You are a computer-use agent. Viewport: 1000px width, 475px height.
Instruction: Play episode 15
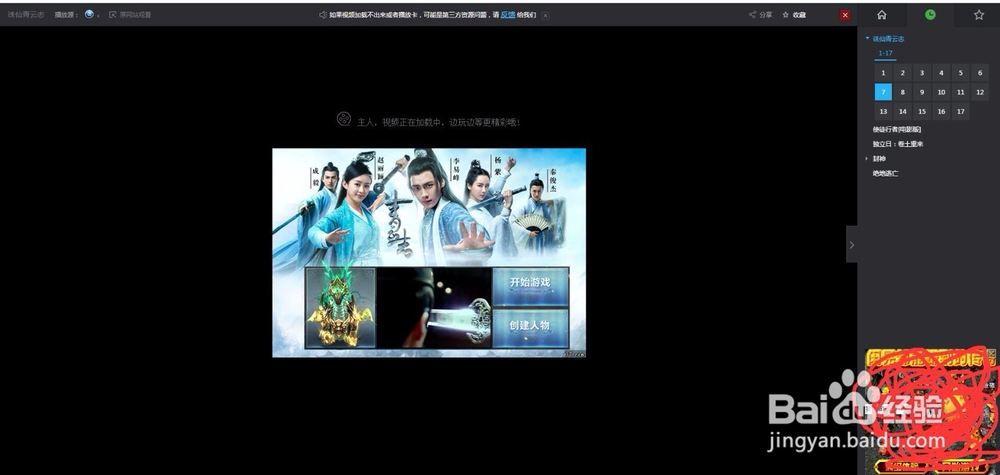click(x=922, y=112)
